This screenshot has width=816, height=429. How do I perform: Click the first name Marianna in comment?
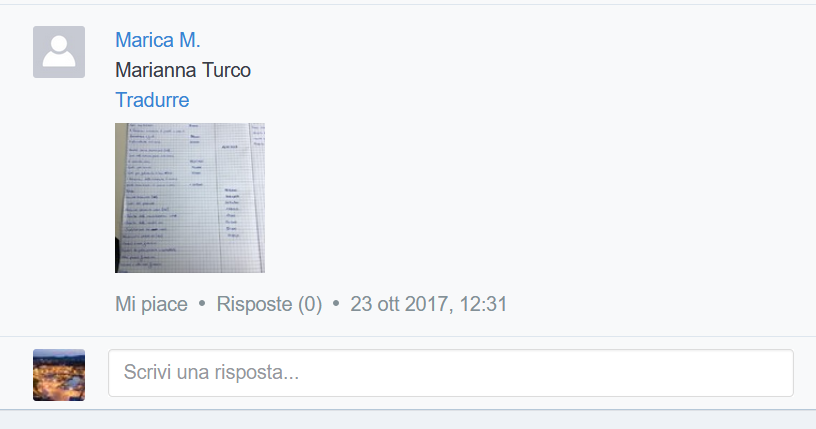[x=156, y=70]
